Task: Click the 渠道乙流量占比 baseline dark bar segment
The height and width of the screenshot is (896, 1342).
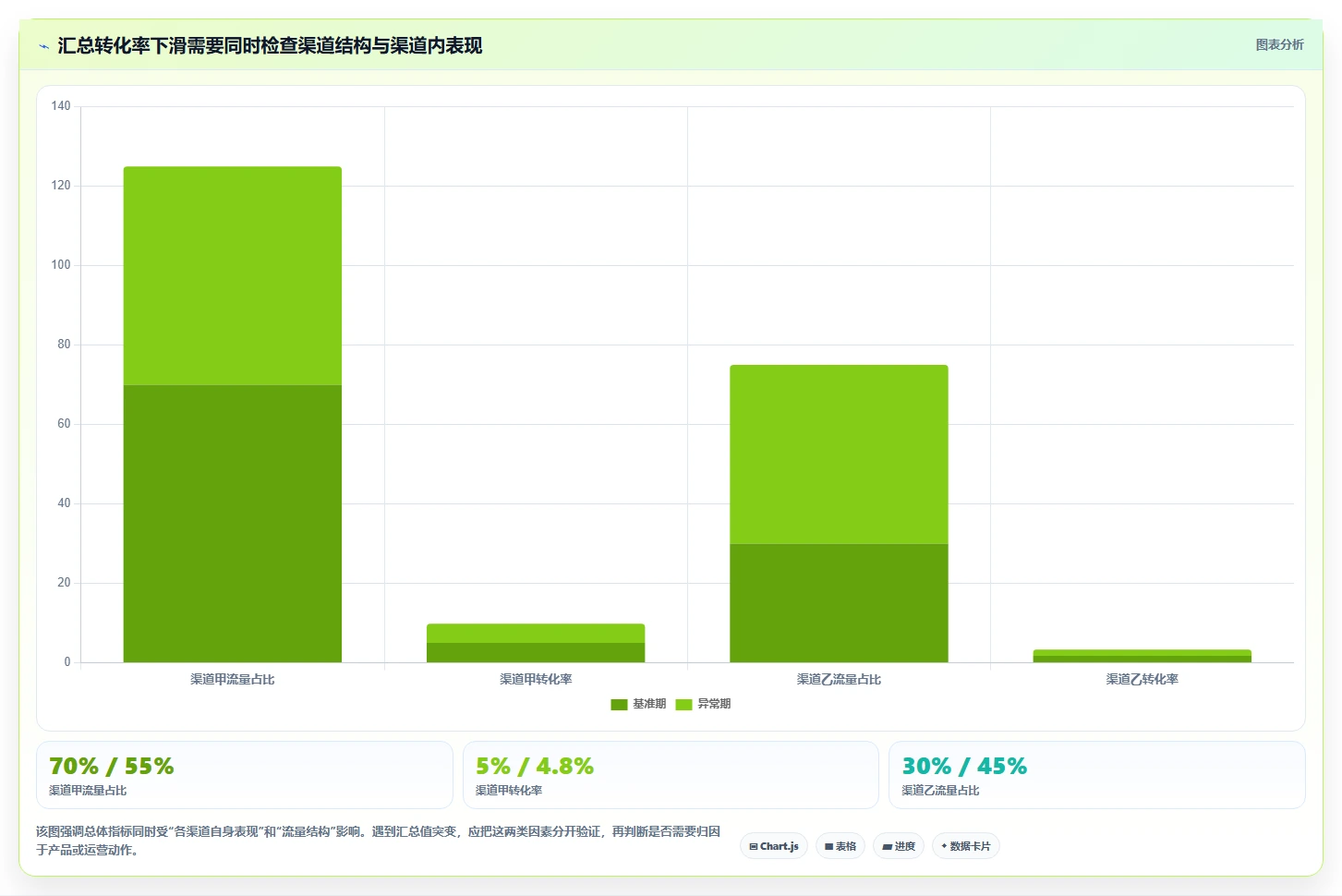Action: pyautogui.click(x=839, y=603)
